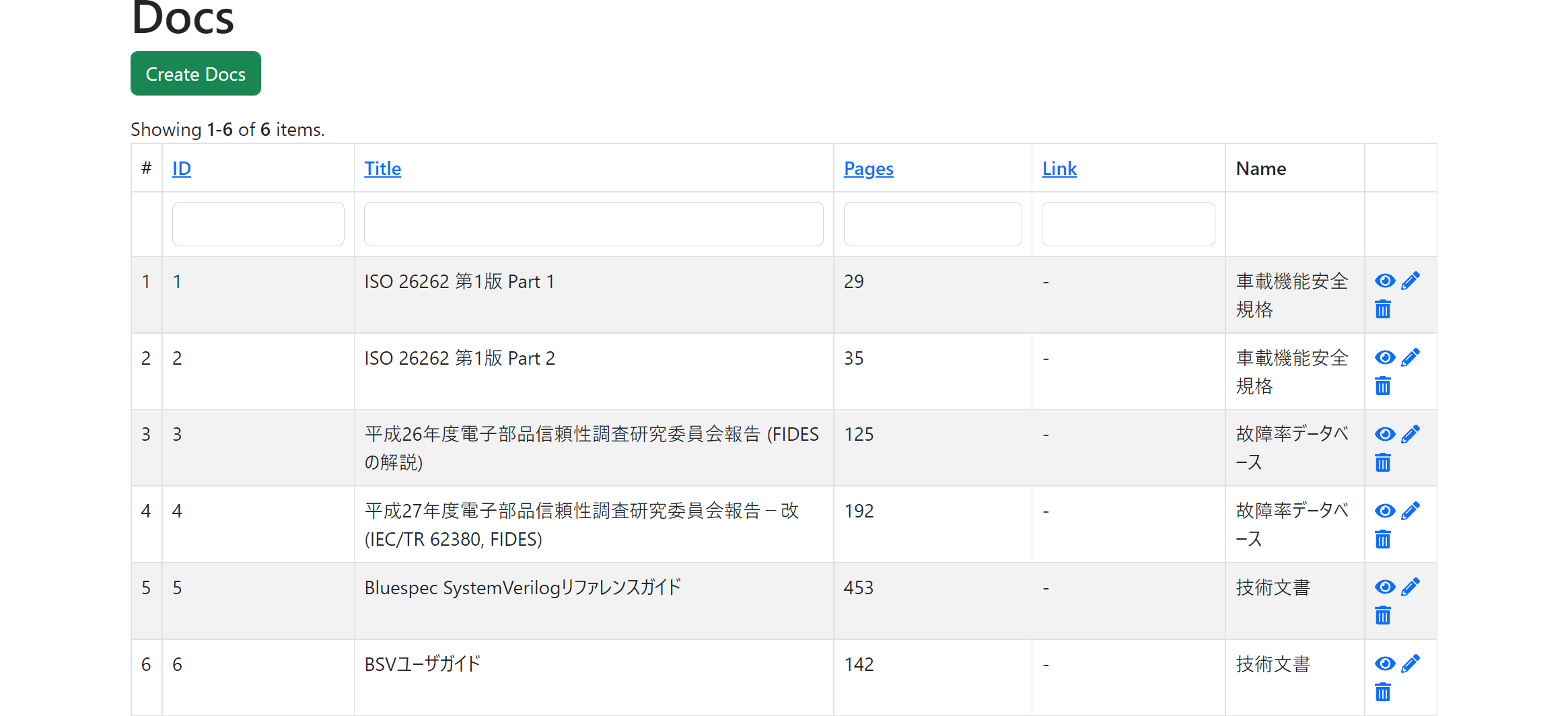Focus the Title filter input field
The width and height of the screenshot is (1568, 716).
tap(594, 224)
